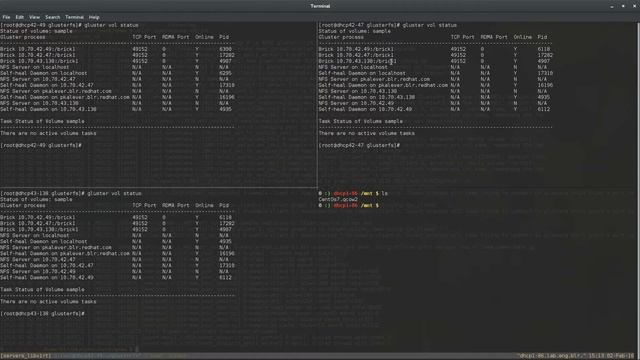The width and height of the screenshot is (640, 360).
Task: Click the tmux session name in the status bar
Action: pos(26,356)
